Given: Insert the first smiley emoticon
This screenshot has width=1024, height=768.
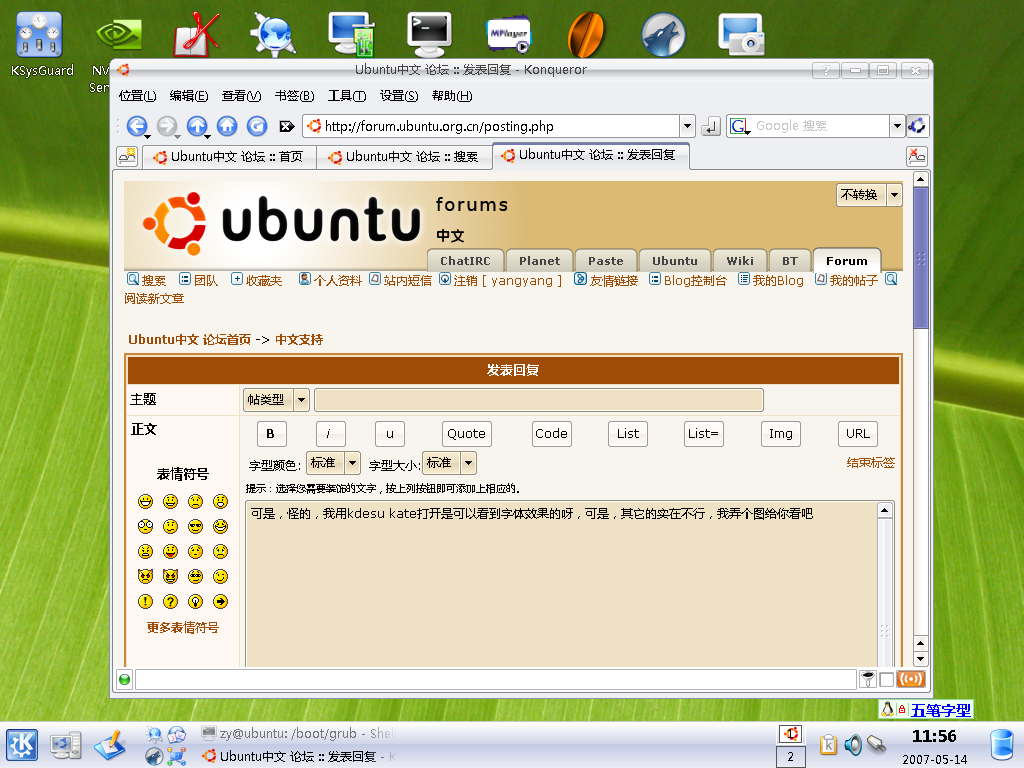Looking at the screenshot, I should 145,501.
